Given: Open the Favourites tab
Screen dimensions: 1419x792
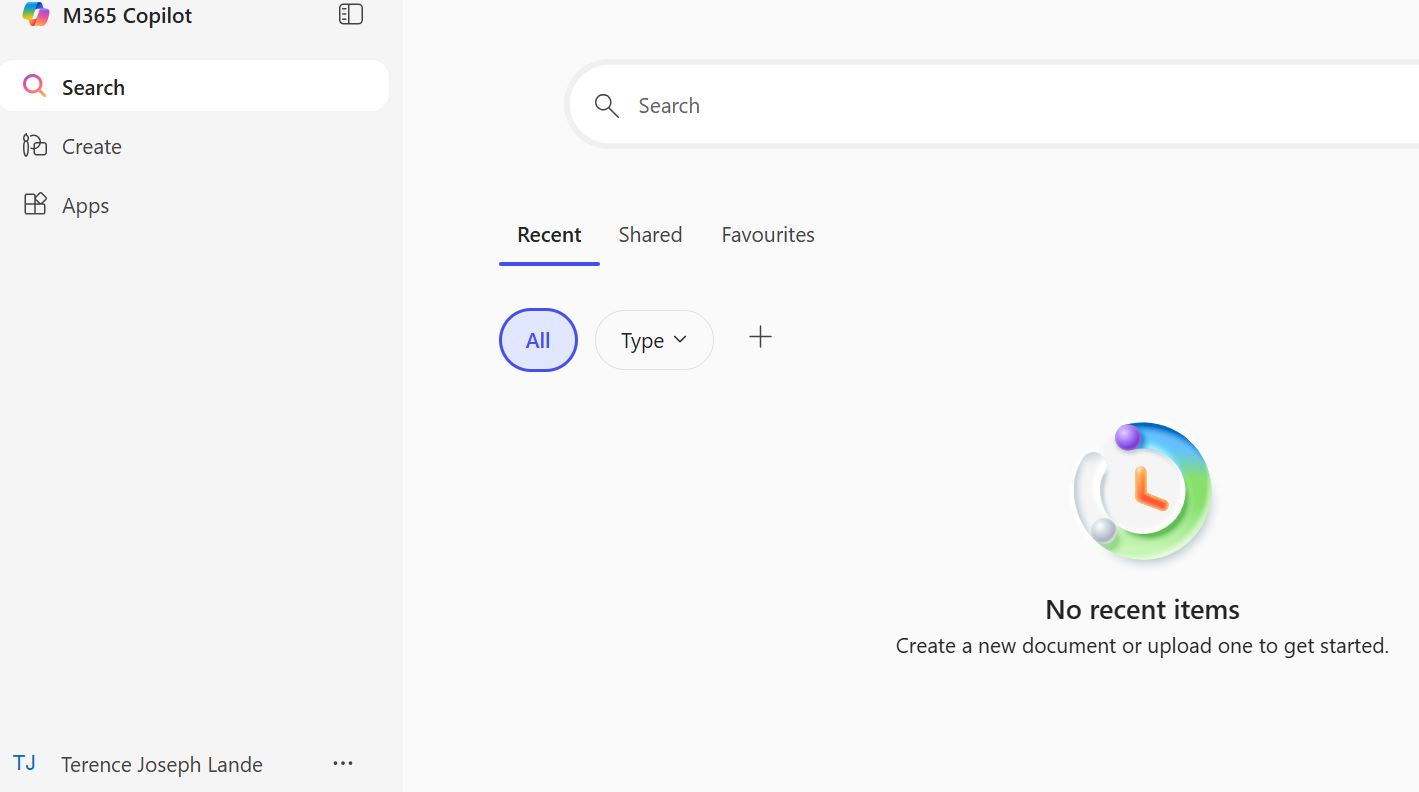Looking at the screenshot, I should point(767,235).
